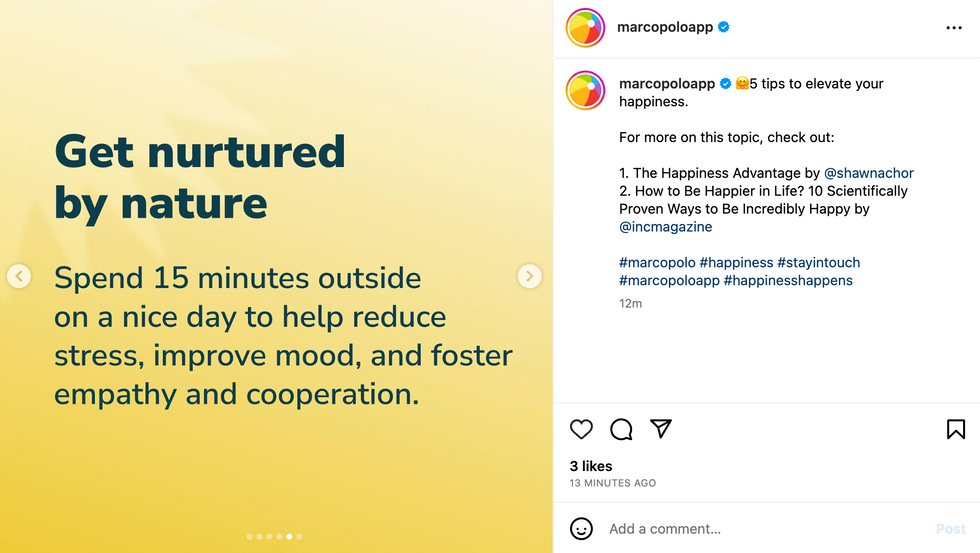Open the @incmagazine profile link
The width and height of the screenshot is (980, 553).
[665, 227]
